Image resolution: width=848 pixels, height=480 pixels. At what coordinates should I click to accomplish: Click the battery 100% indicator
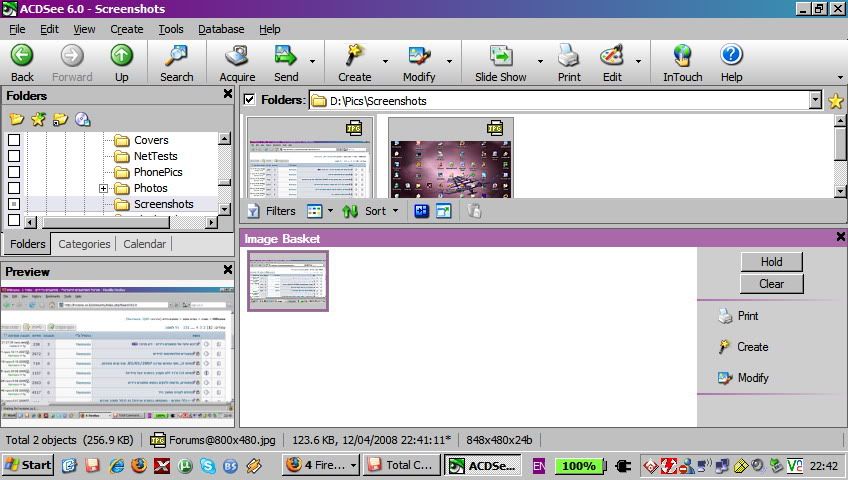[x=579, y=465]
